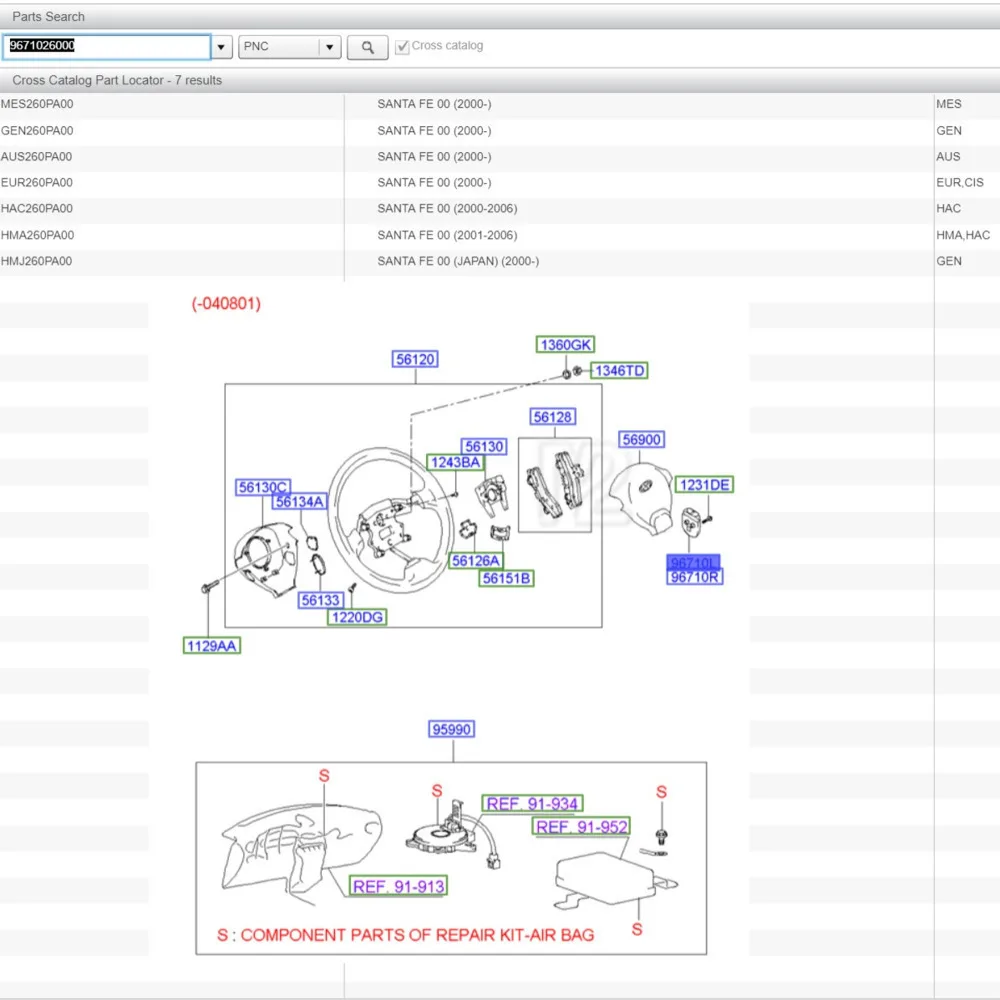The width and height of the screenshot is (1000, 1000).
Task: Open REF. 91-952 reference link
Action: tap(581, 827)
